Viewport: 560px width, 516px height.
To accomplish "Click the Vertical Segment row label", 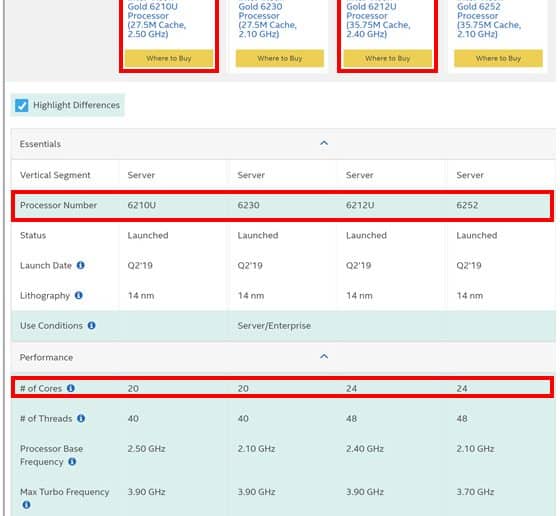I will tap(55, 175).
